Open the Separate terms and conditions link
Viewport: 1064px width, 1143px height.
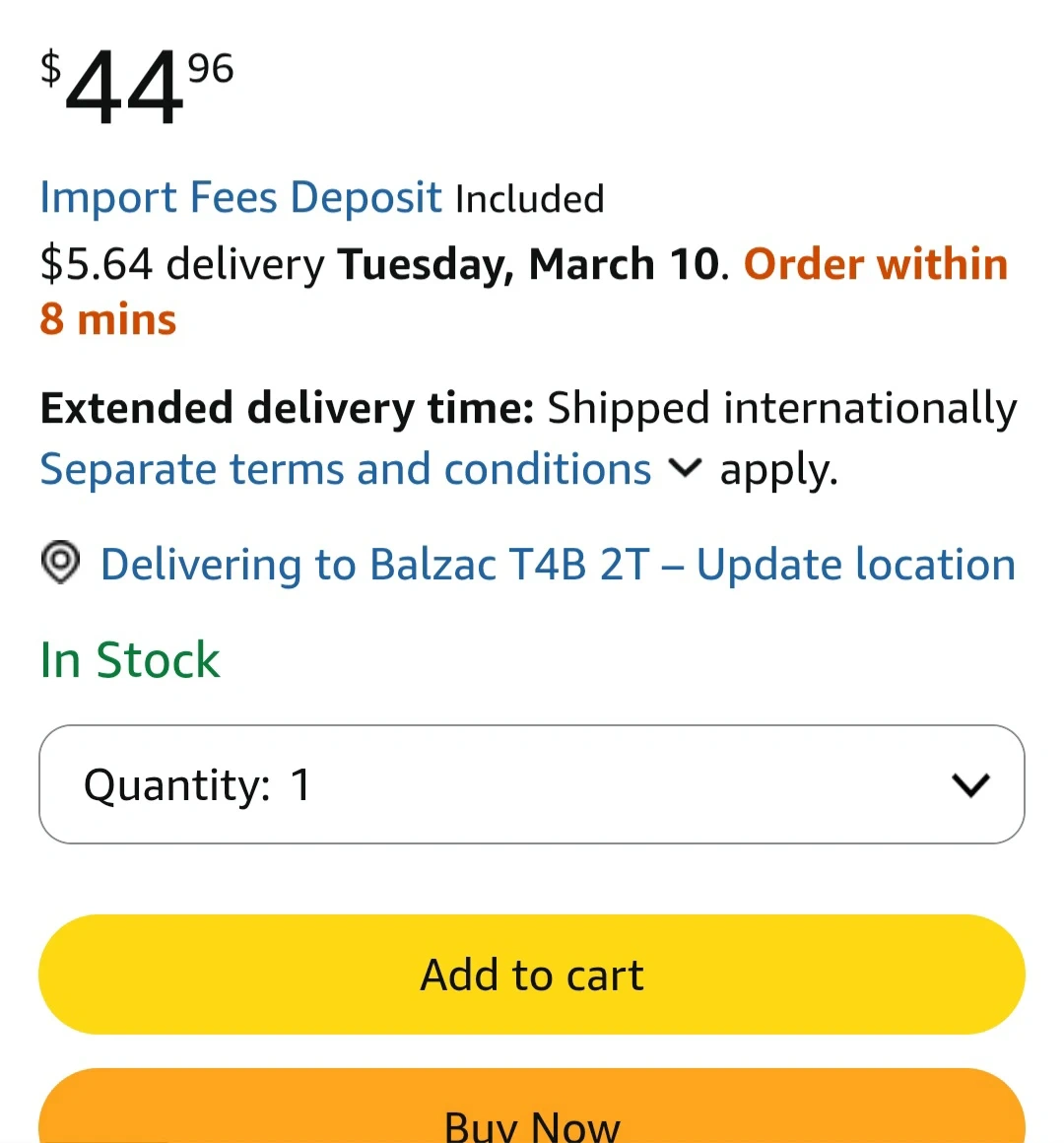pos(345,469)
